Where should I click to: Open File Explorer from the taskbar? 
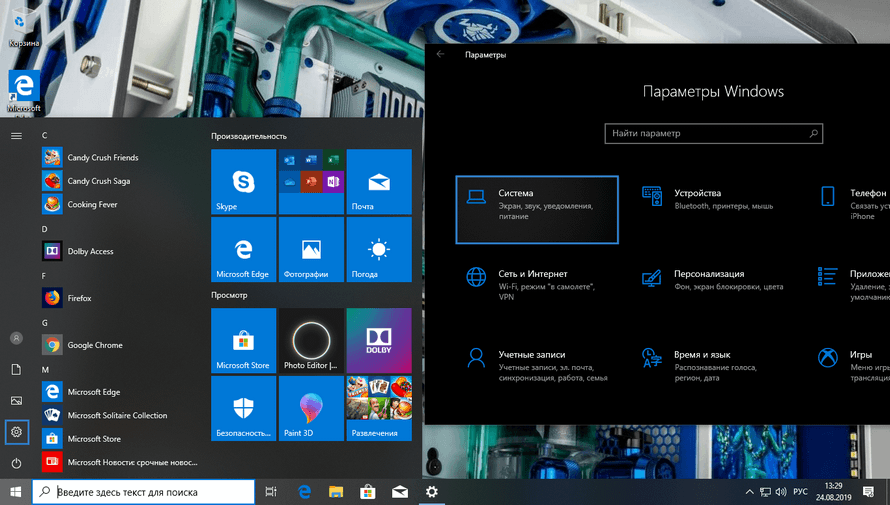coord(336,492)
